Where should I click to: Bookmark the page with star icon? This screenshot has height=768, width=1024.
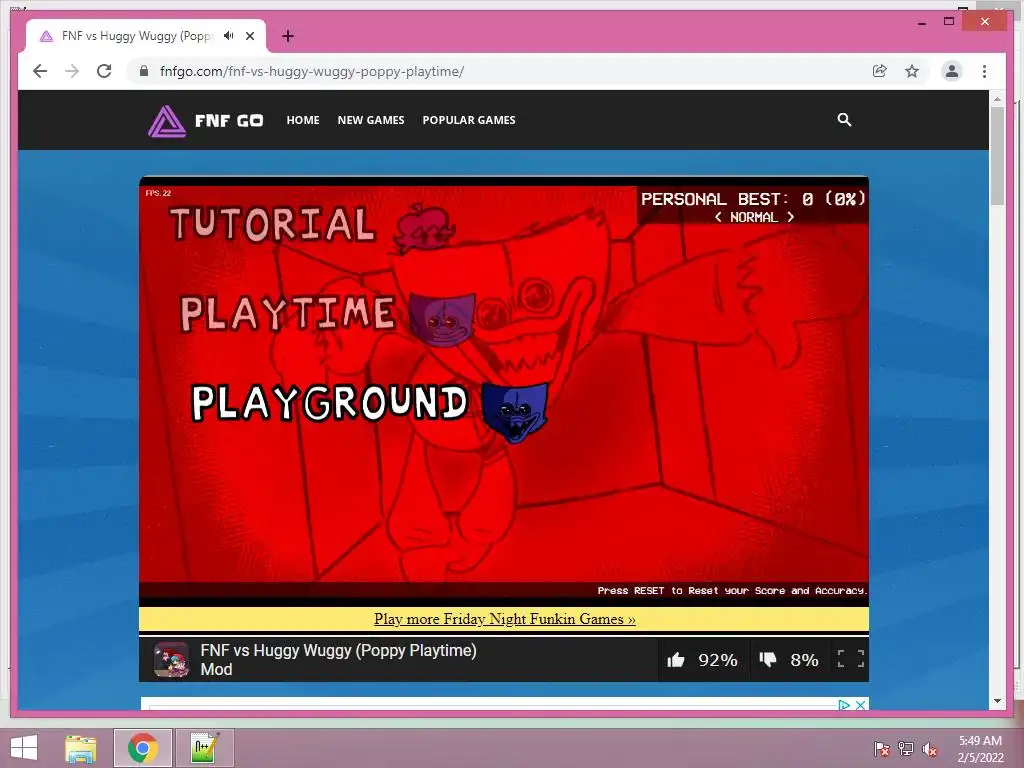pos(912,71)
